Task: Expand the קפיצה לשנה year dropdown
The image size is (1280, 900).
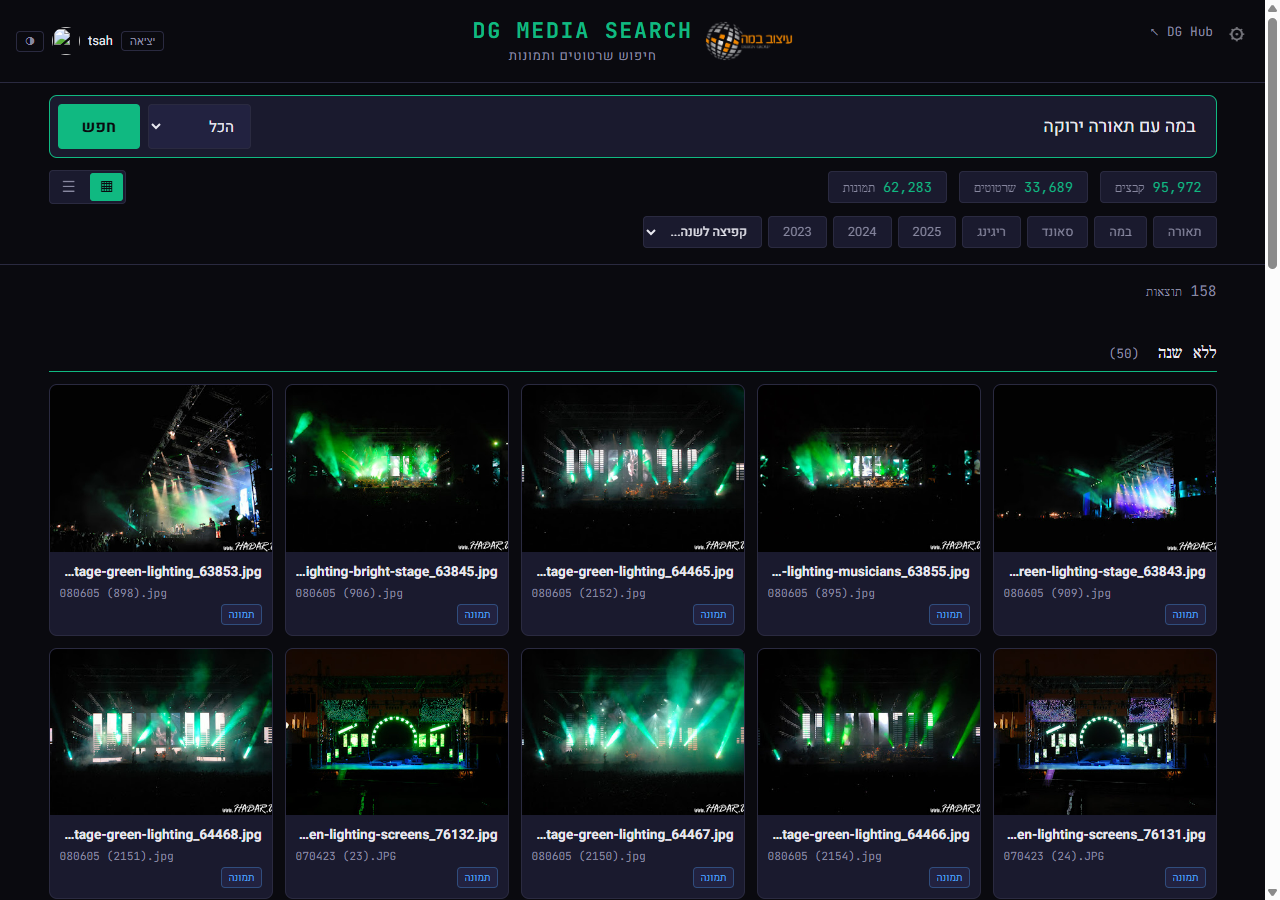Action: (x=702, y=232)
